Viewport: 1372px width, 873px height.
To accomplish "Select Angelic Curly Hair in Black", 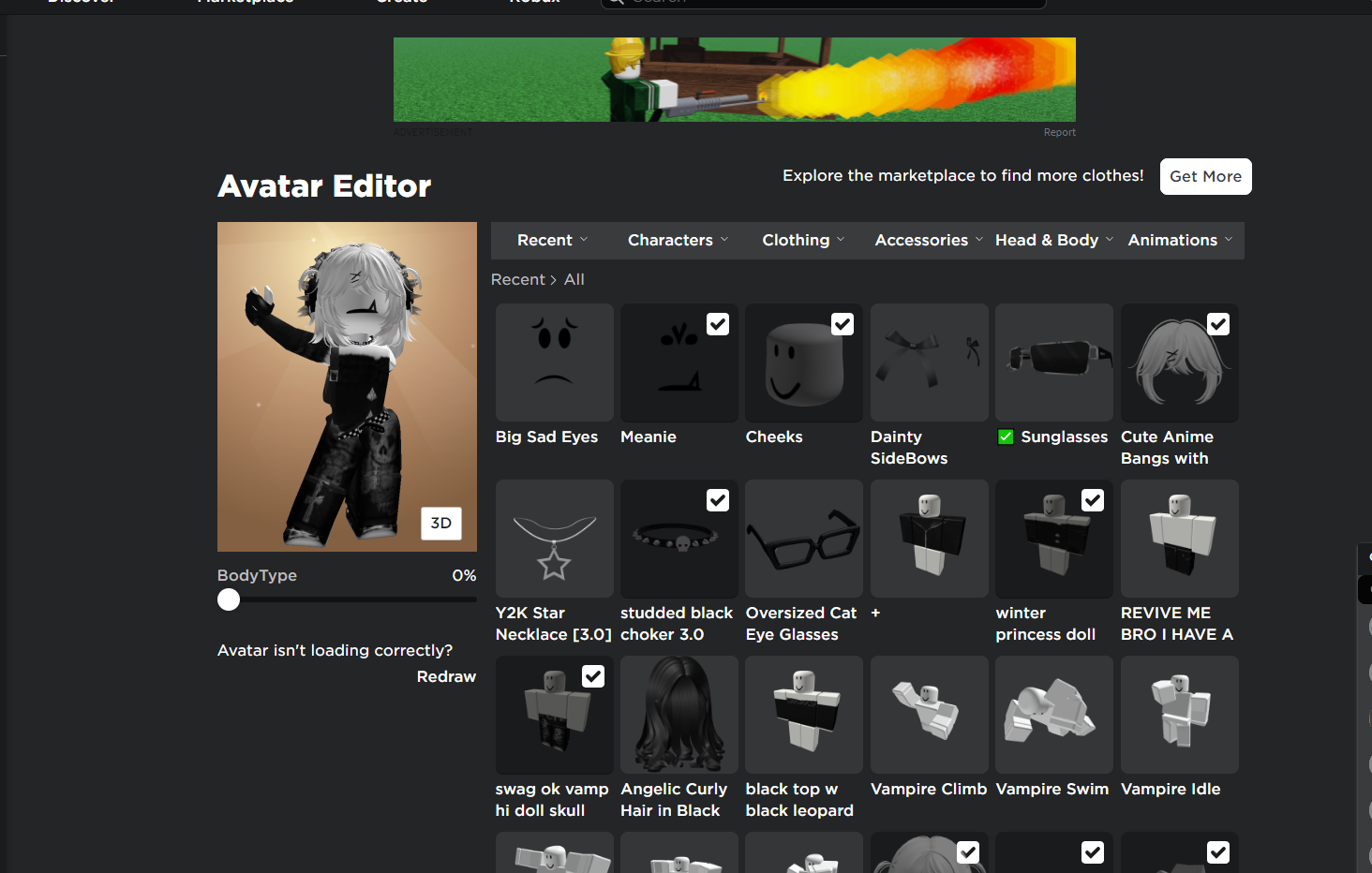I will [x=679, y=715].
